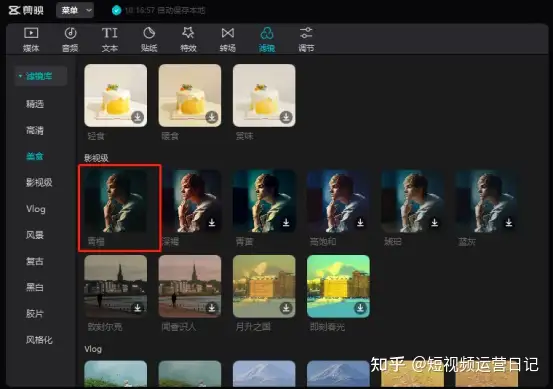The width and height of the screenshot is (554, 389).
Task: Open the 菜单 menu dropdown
Action: coord(75,11)
